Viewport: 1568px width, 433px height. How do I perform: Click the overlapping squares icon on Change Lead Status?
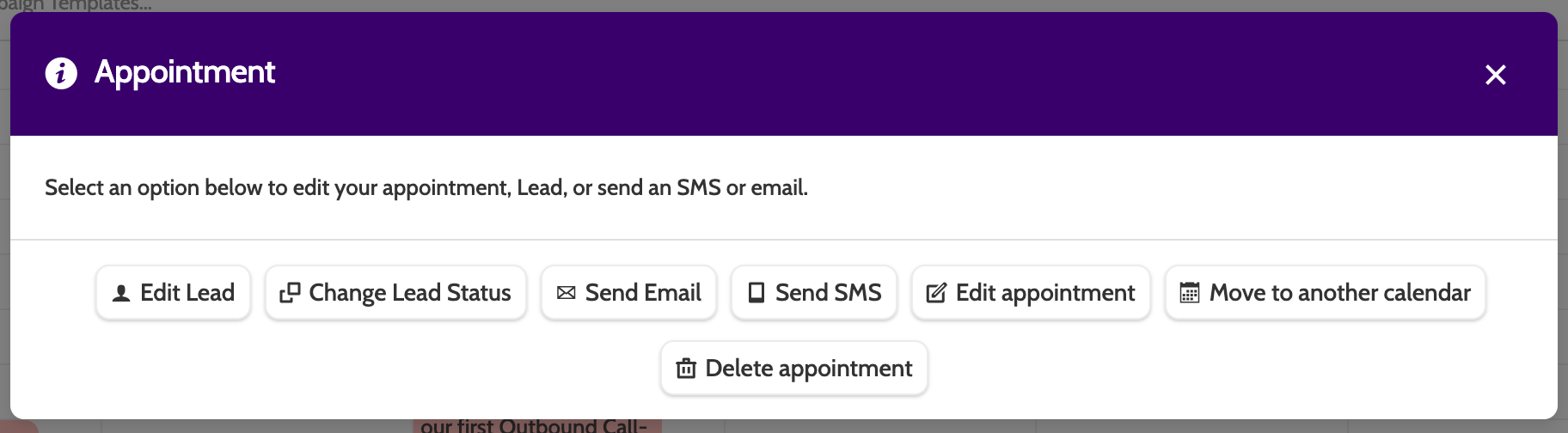[290, 294]
